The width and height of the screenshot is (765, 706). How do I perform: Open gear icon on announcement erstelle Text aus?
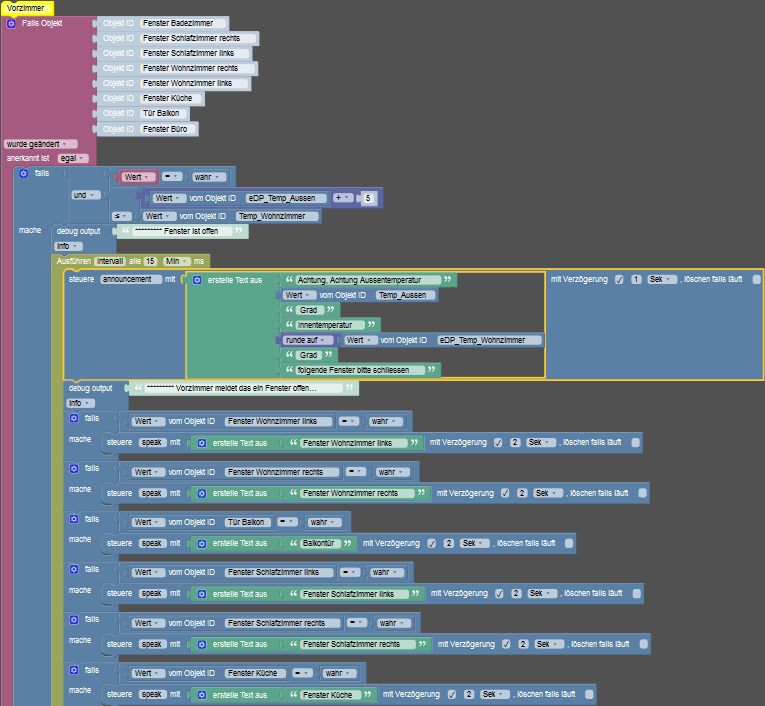(197, 280)
